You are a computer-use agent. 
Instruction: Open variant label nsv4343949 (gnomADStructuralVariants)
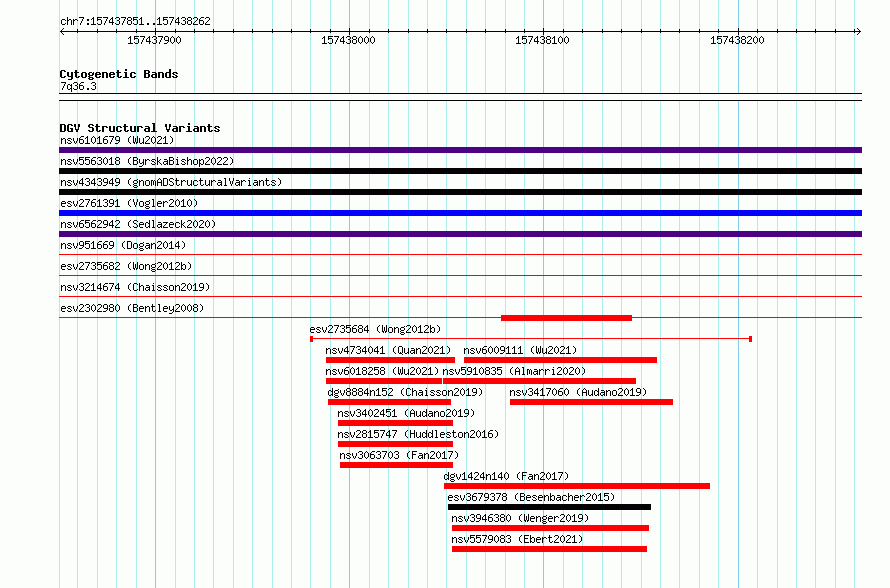click(171, 182)
